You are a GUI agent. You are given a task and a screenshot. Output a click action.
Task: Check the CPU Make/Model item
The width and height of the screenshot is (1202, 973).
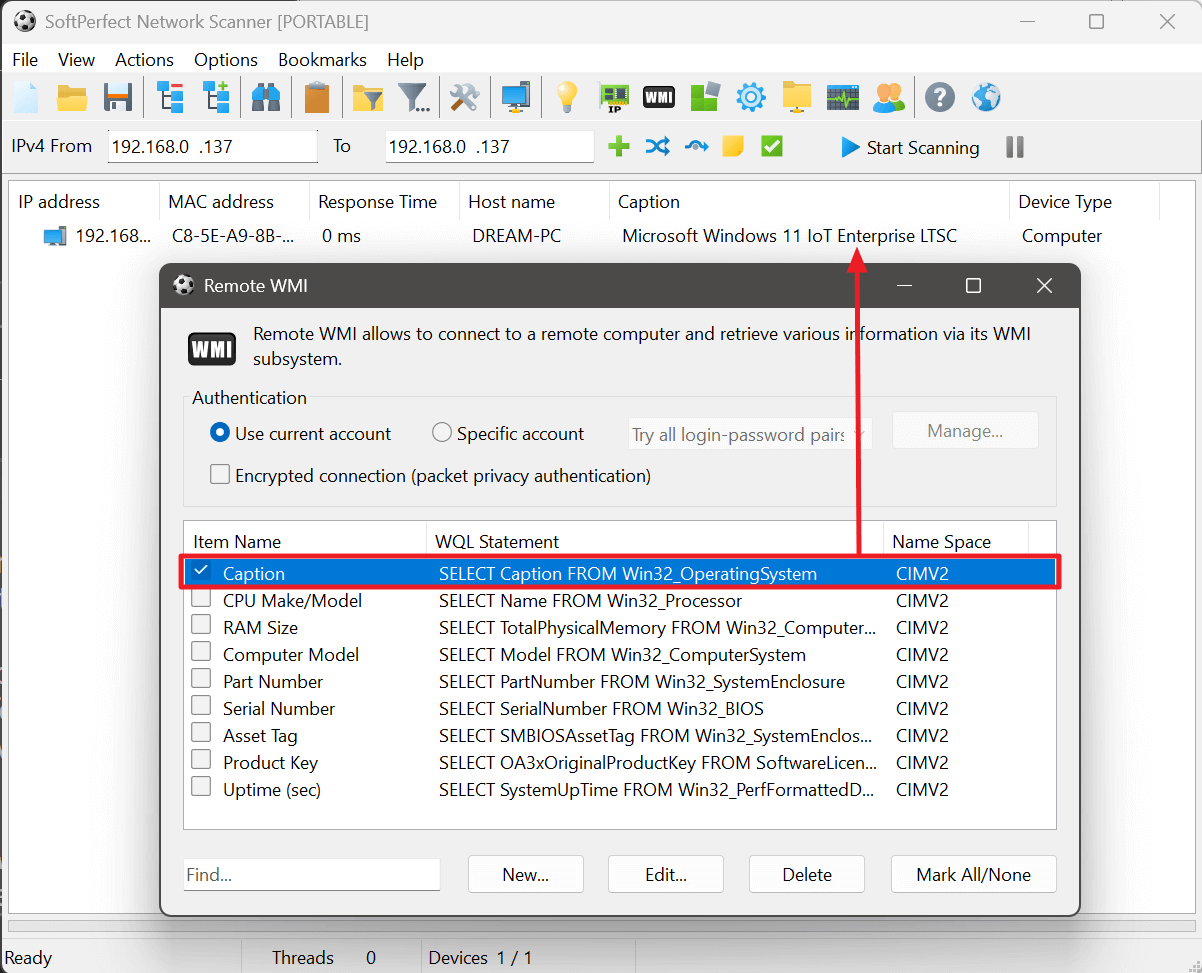click(202, 600)
